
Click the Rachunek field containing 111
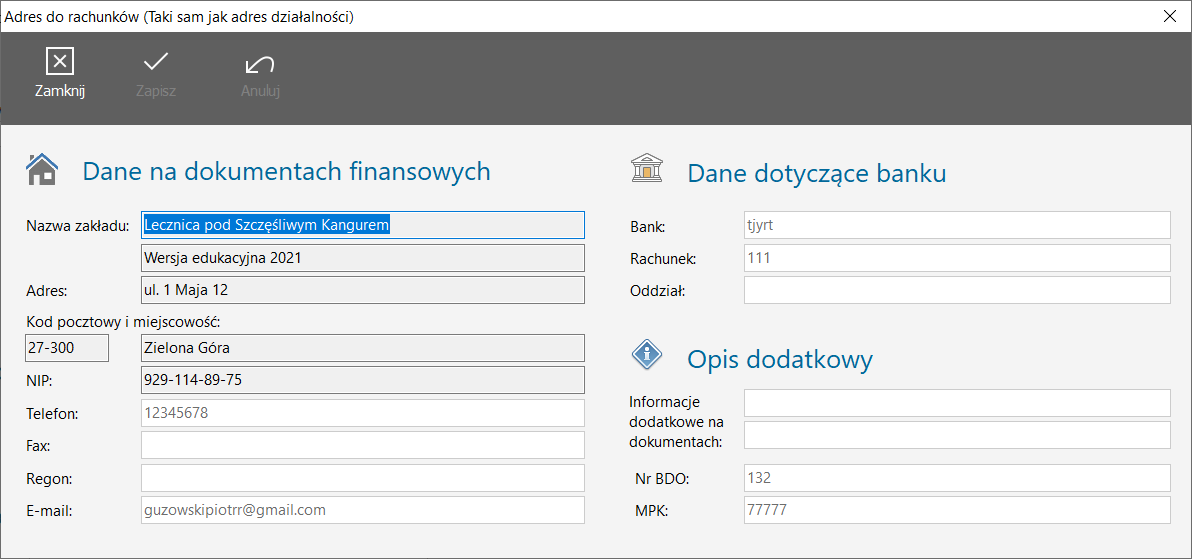coord(957,258)
